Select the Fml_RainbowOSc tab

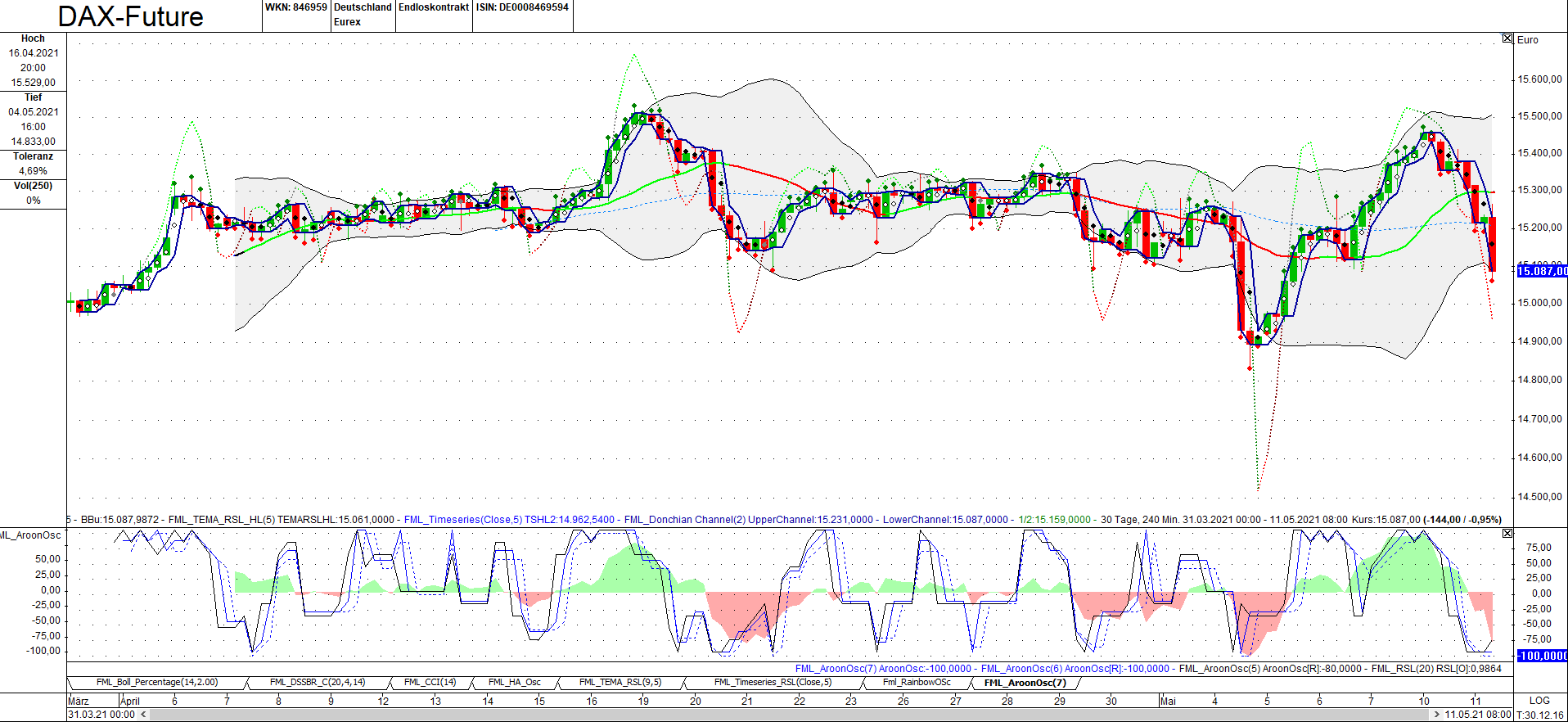pos(917,682)
